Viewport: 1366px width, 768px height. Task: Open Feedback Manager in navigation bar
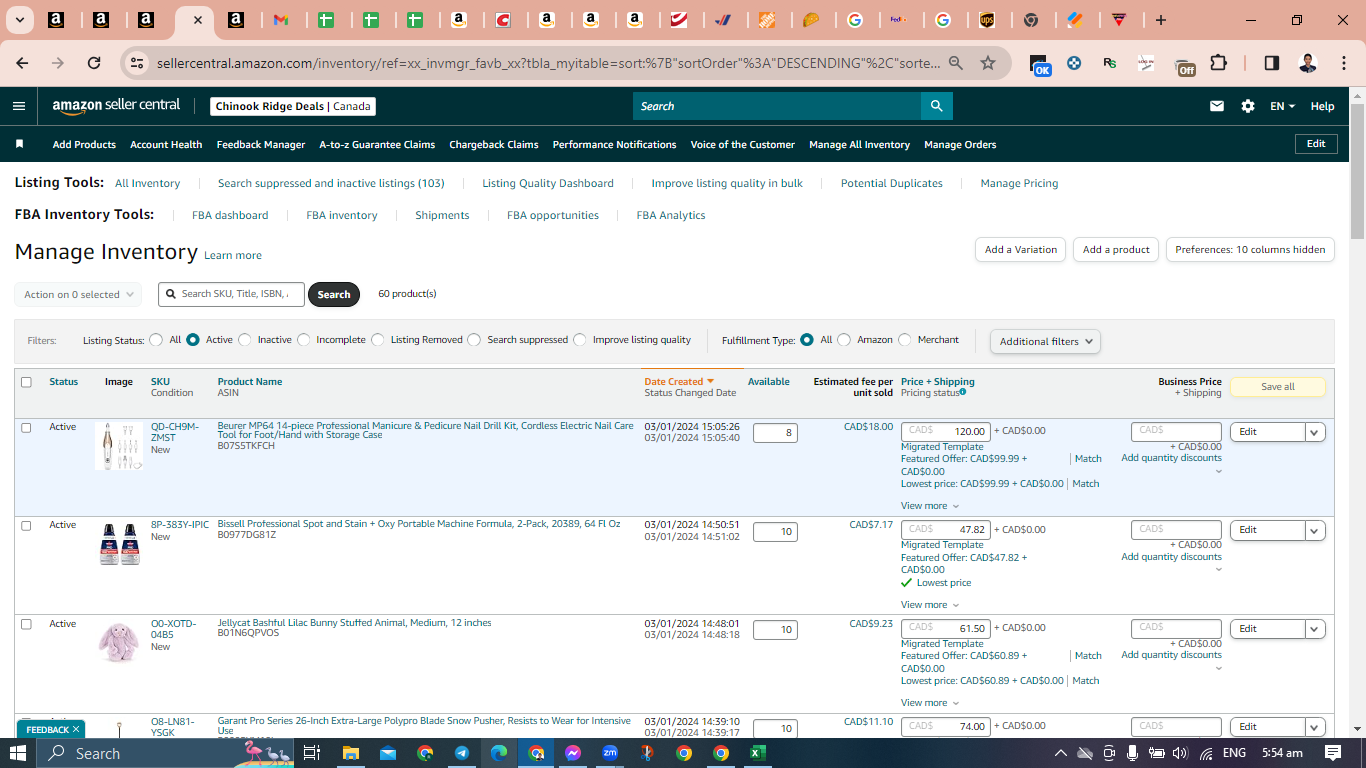pyautogui.click(x=261, y=144)
